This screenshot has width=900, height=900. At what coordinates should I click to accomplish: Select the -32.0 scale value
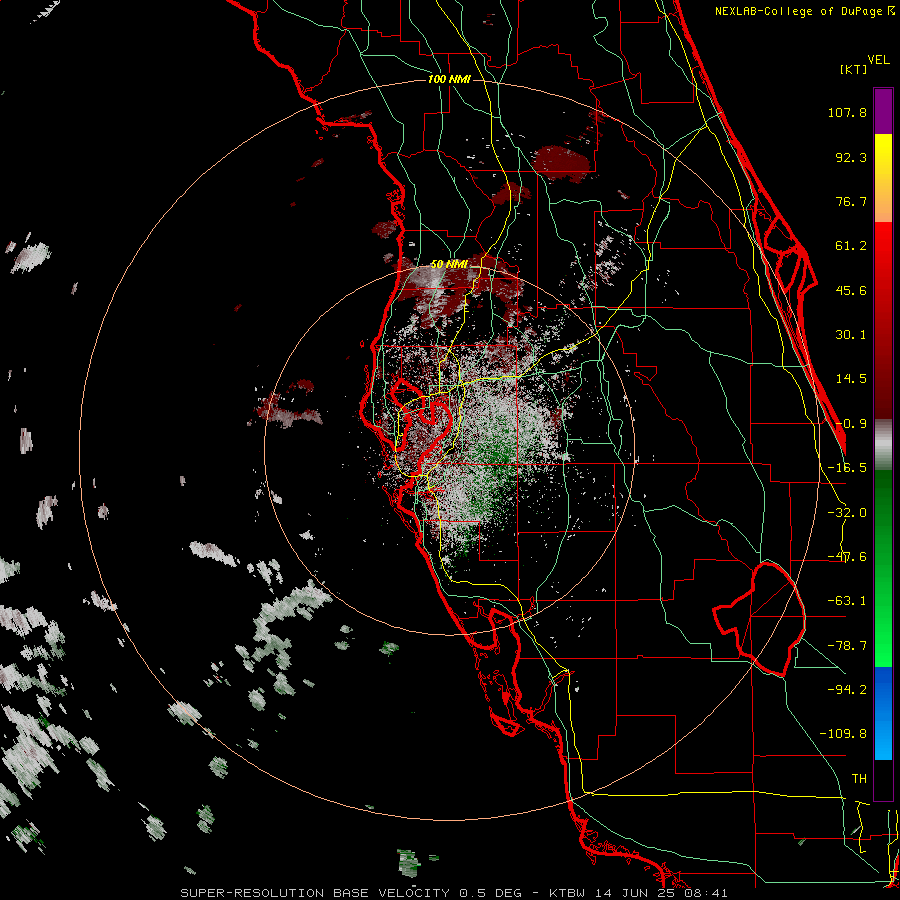[x=847, y=513]
